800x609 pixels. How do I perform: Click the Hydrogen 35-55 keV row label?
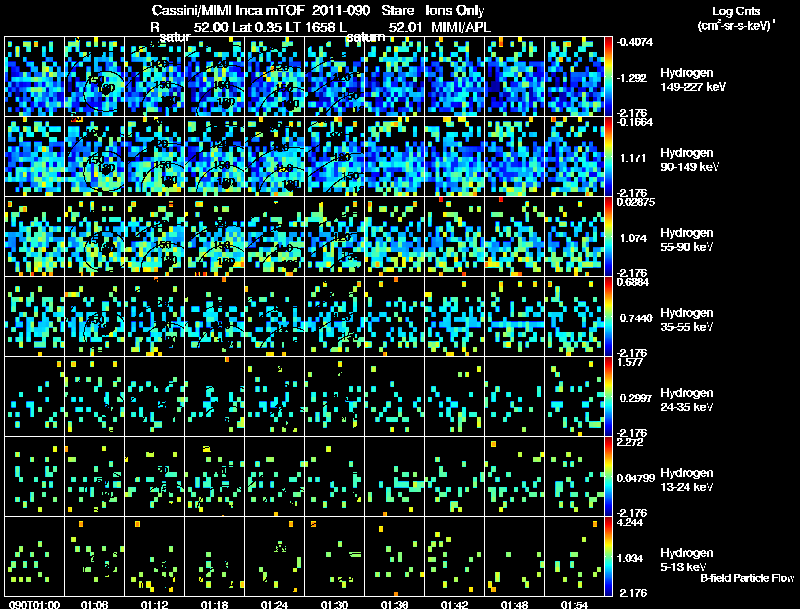pyautogui.click(x=686, y=320)
